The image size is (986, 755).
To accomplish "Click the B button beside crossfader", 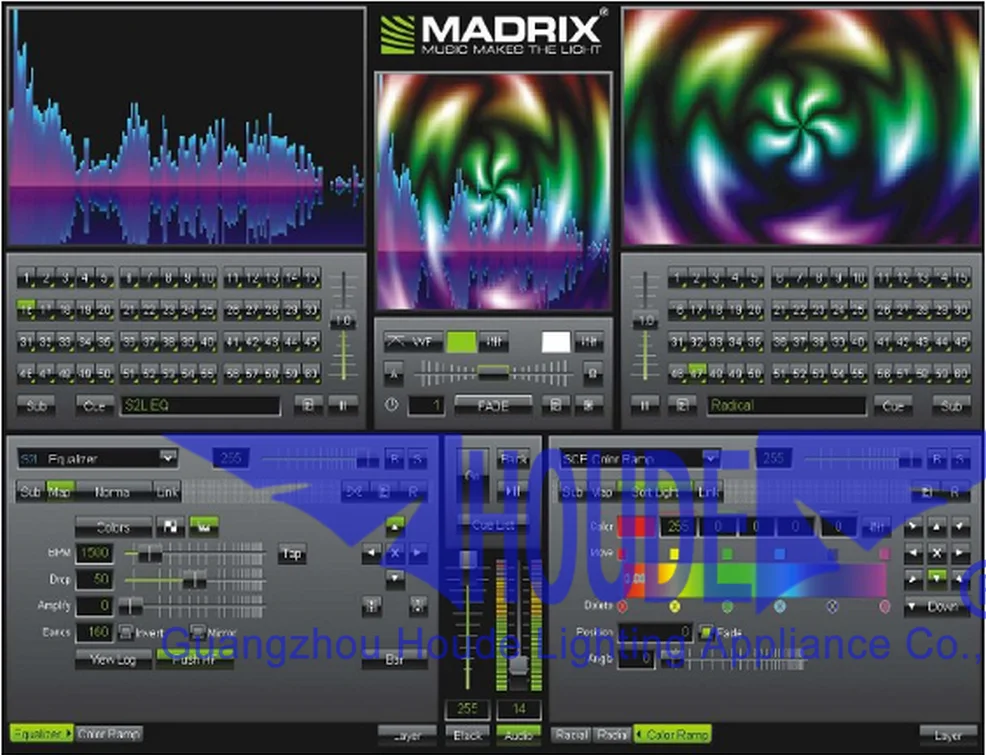I will coord(592,373).
